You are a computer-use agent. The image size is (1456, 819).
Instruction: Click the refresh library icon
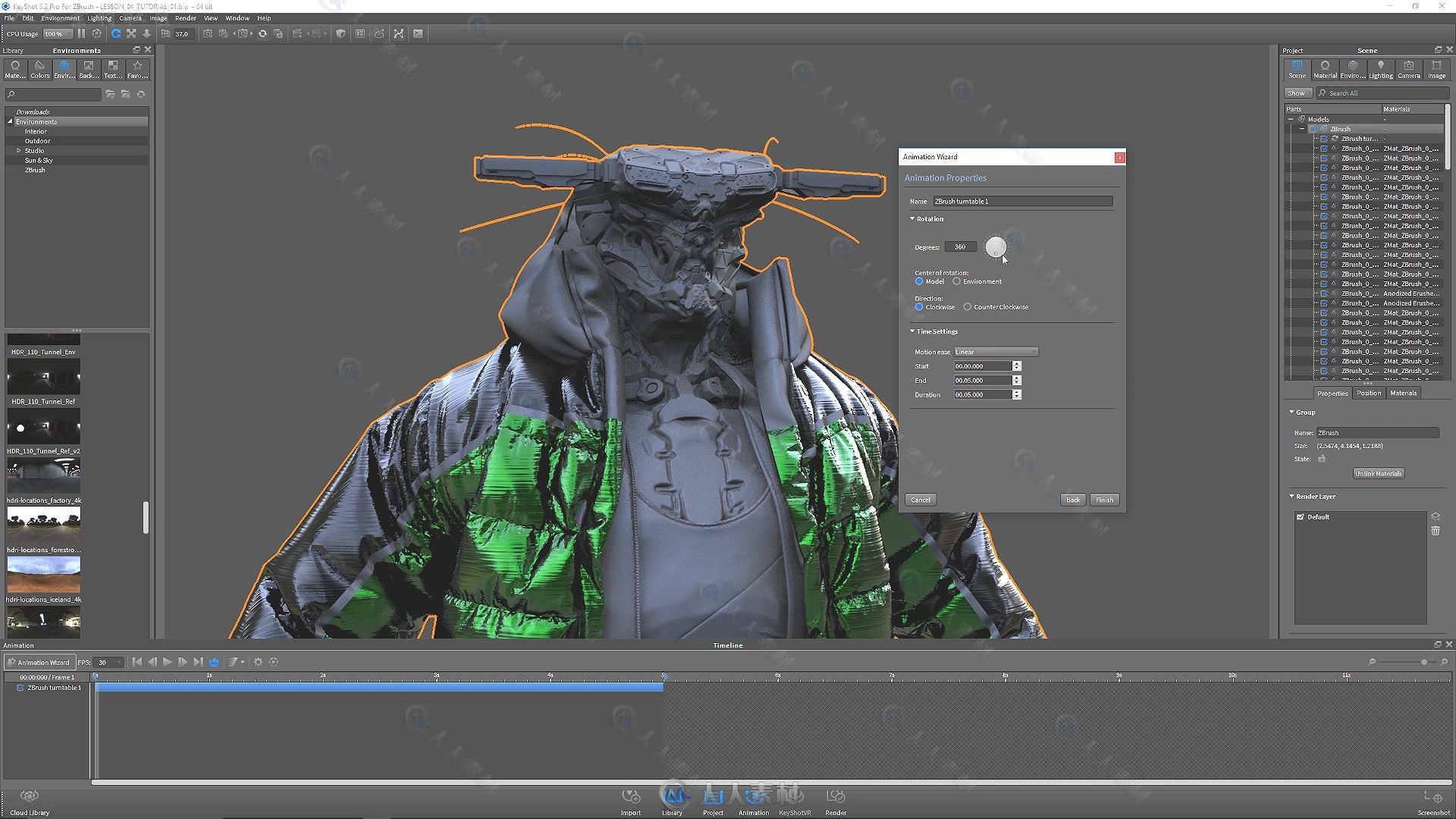[x=141, y=94]
